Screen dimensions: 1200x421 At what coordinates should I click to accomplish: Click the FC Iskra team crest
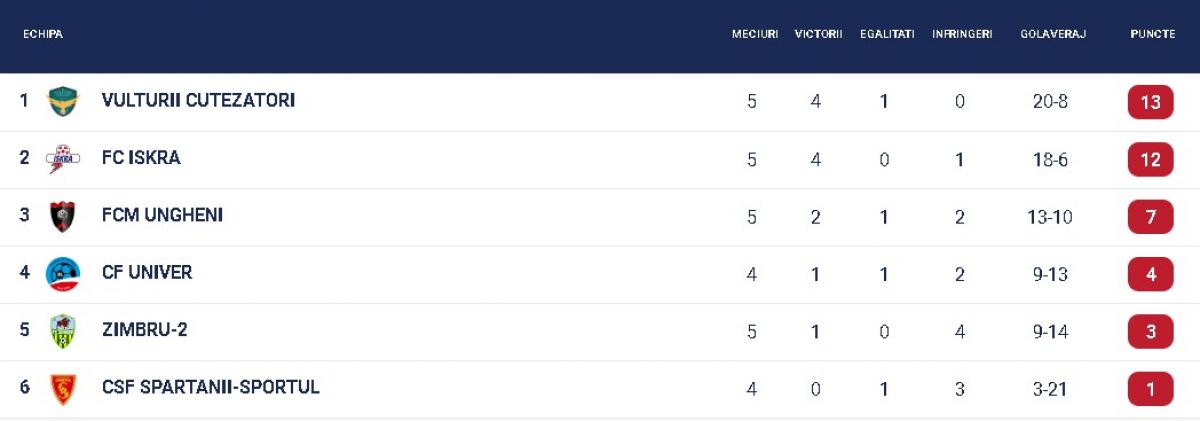(63, 158)
